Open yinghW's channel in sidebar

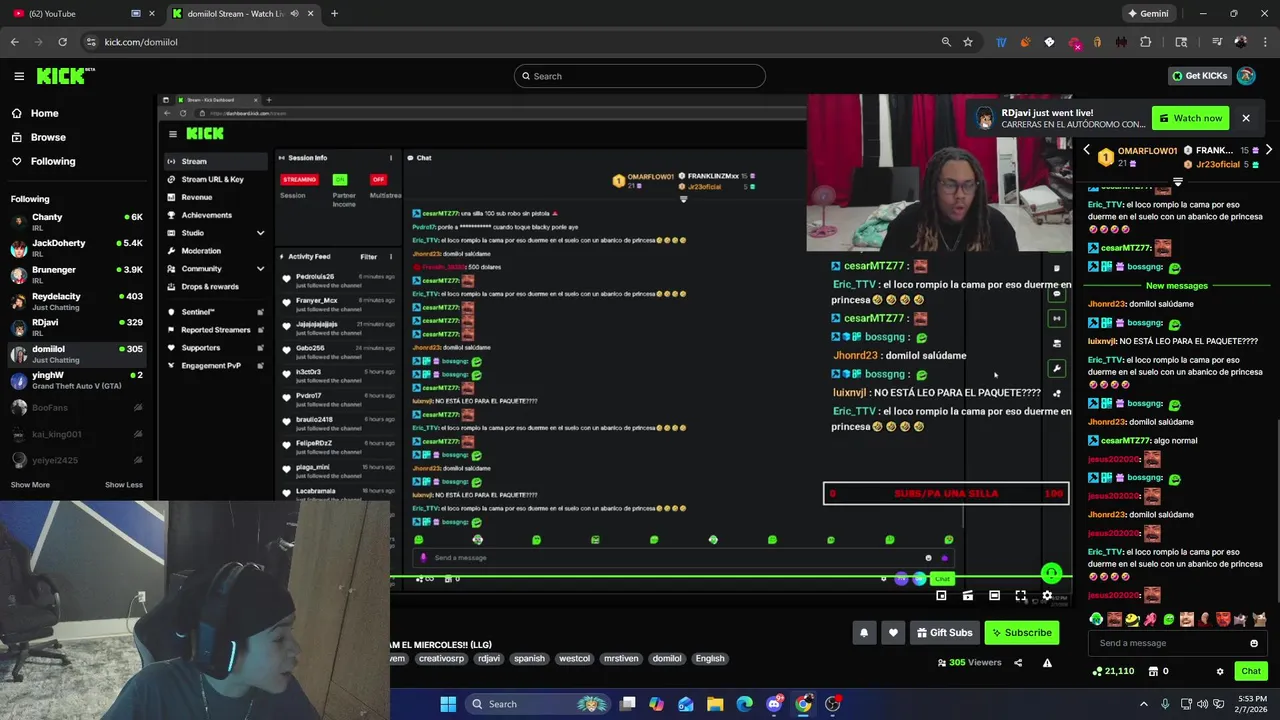click(x=77, y=381)
